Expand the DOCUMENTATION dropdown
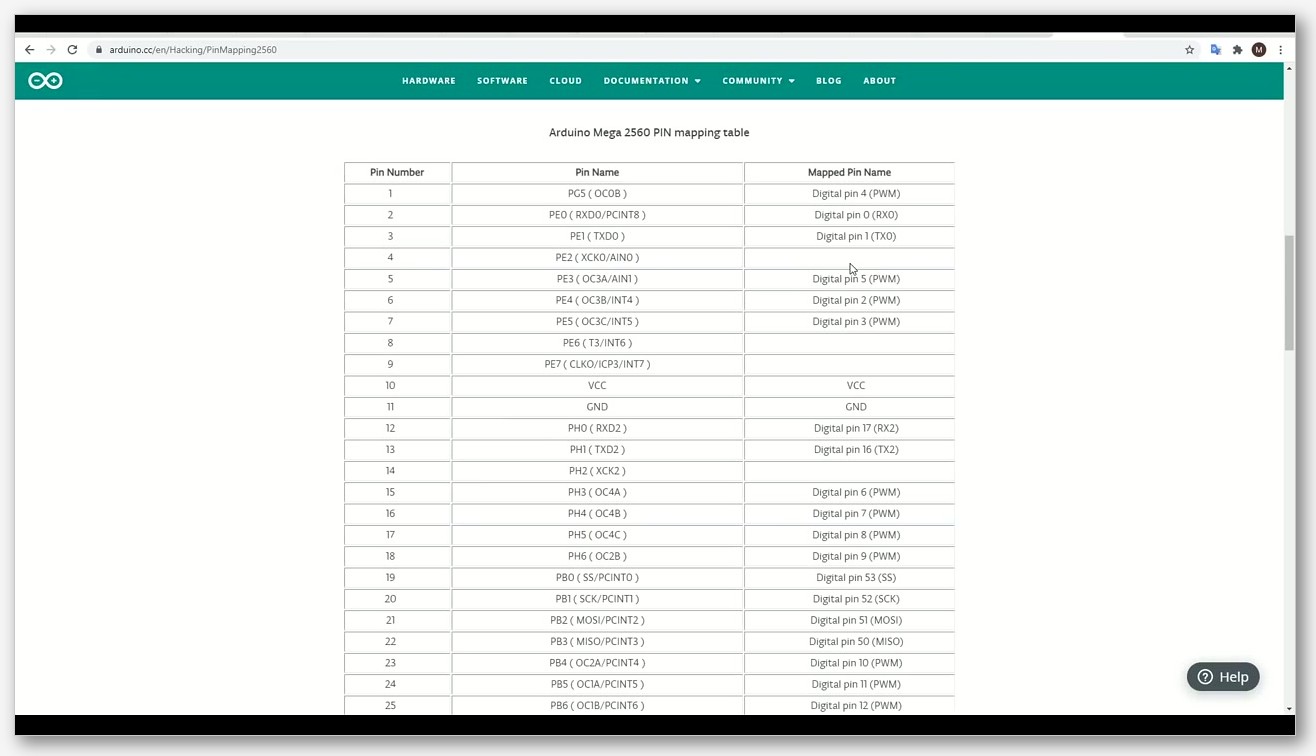1316x756 pixels. click(x=652, y=81)
